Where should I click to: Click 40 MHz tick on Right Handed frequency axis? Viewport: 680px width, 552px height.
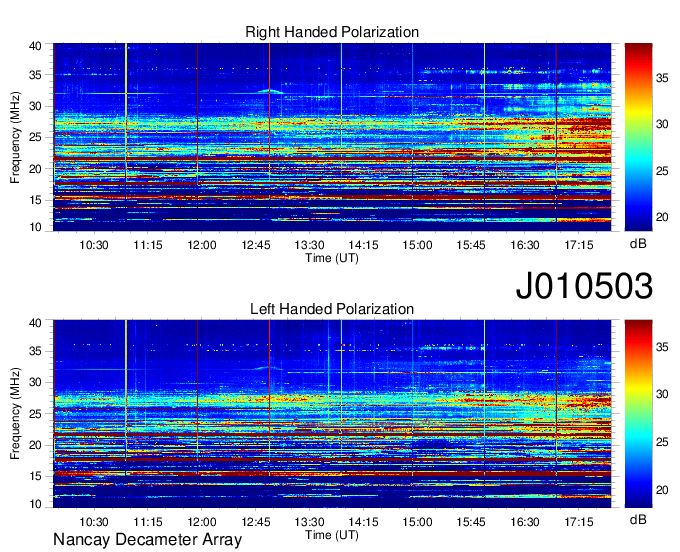coord(36,46)
